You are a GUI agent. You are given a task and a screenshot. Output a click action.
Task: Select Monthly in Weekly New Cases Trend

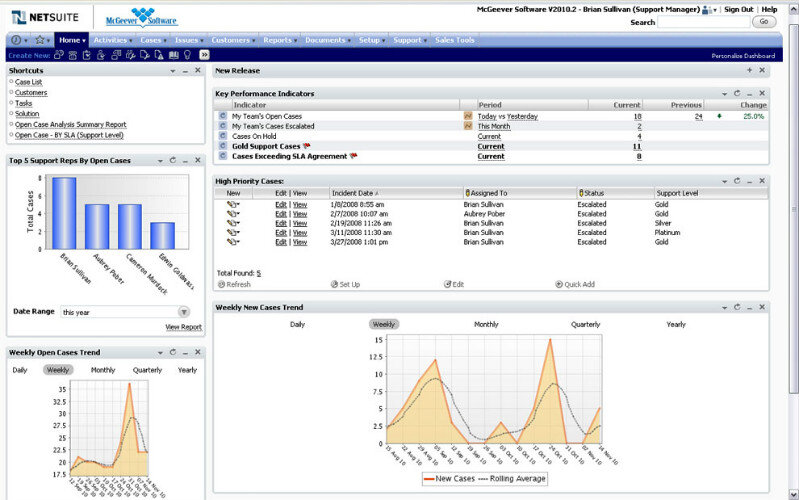tap(486, 325)
